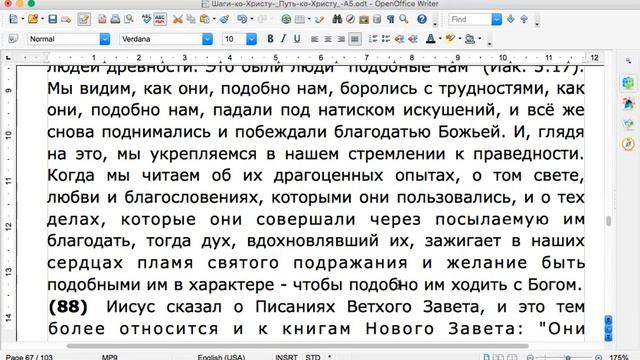Show Draw functions
Image resolution: width=640 pixels, height=360 pixels.
point(320,19)
